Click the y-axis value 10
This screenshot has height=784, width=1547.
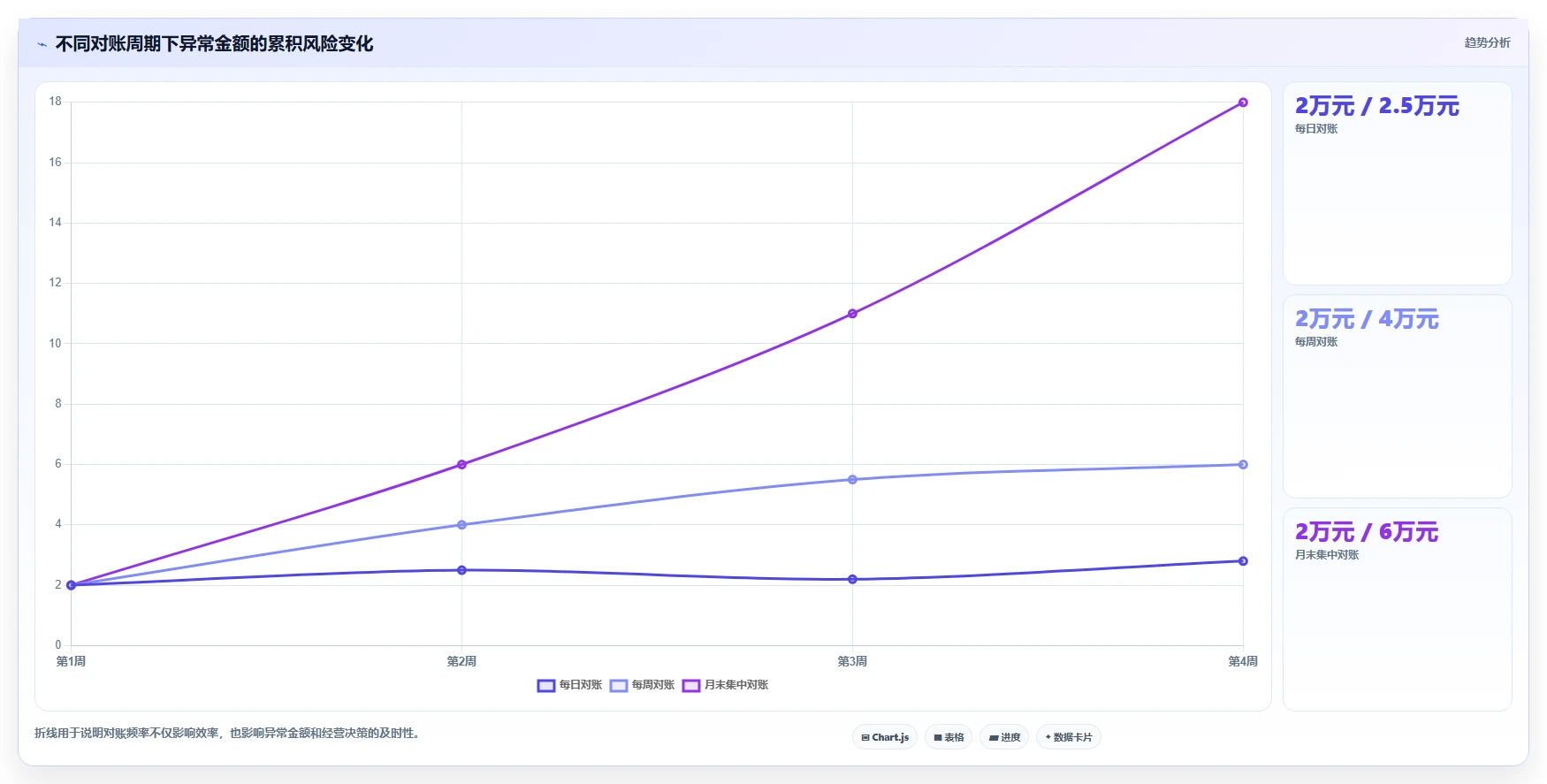(x=56, y=343)
